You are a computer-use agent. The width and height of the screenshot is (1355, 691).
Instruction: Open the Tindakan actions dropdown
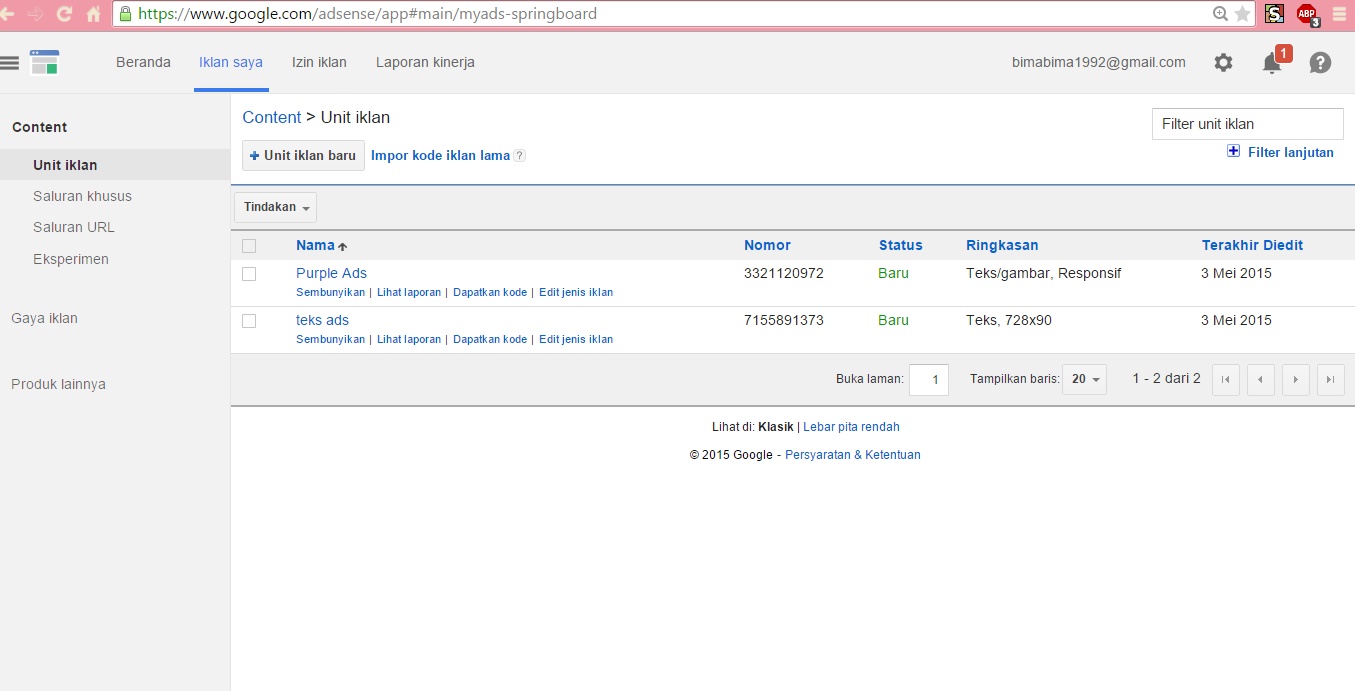coord(275,207)
